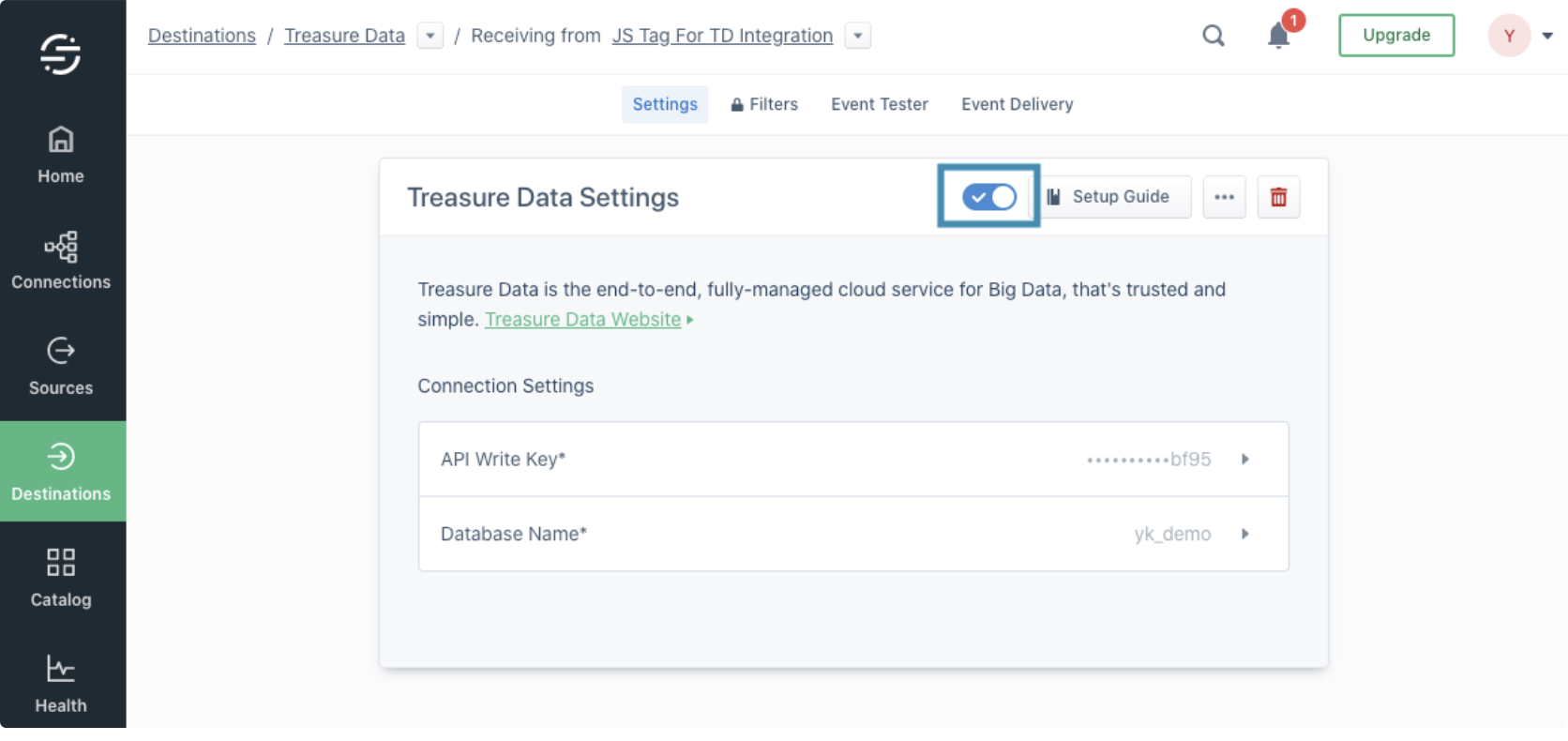
Task: Expand the user account menu arrow
Action: (1547, 36)
